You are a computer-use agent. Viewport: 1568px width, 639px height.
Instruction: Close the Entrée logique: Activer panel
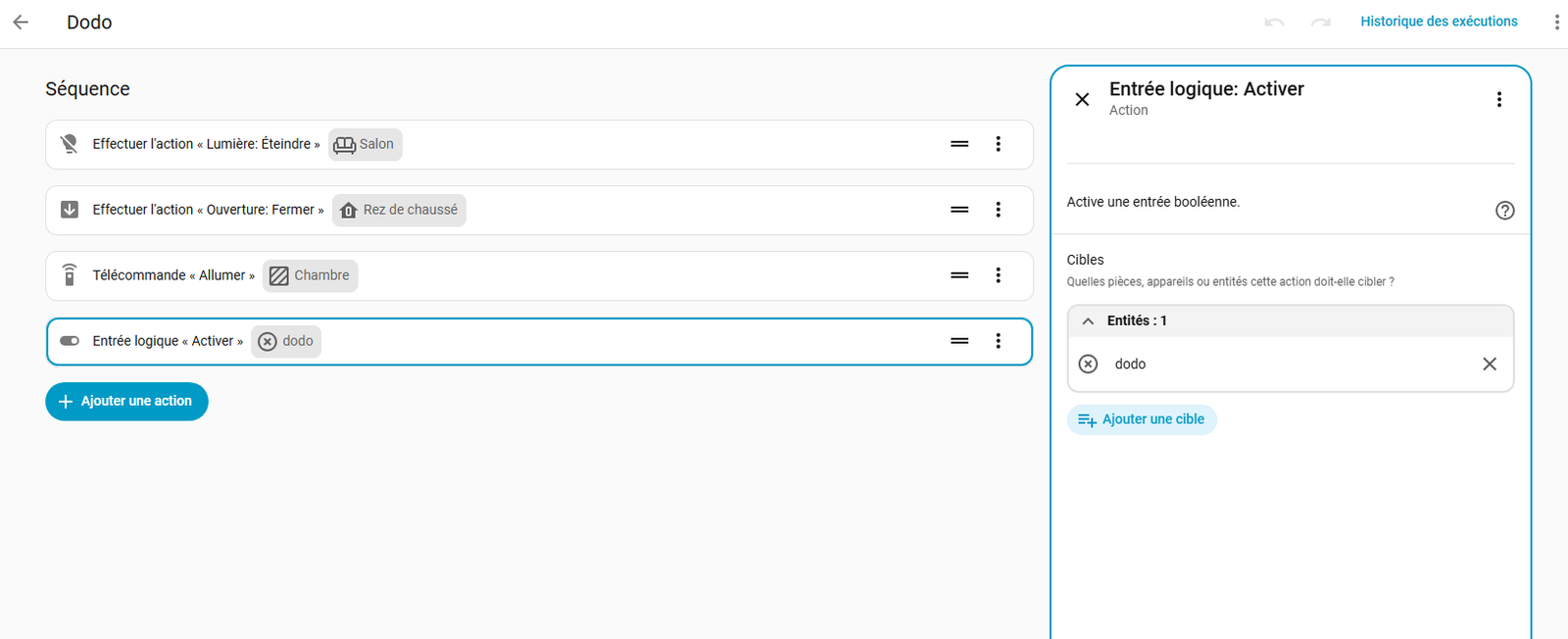1082,99
